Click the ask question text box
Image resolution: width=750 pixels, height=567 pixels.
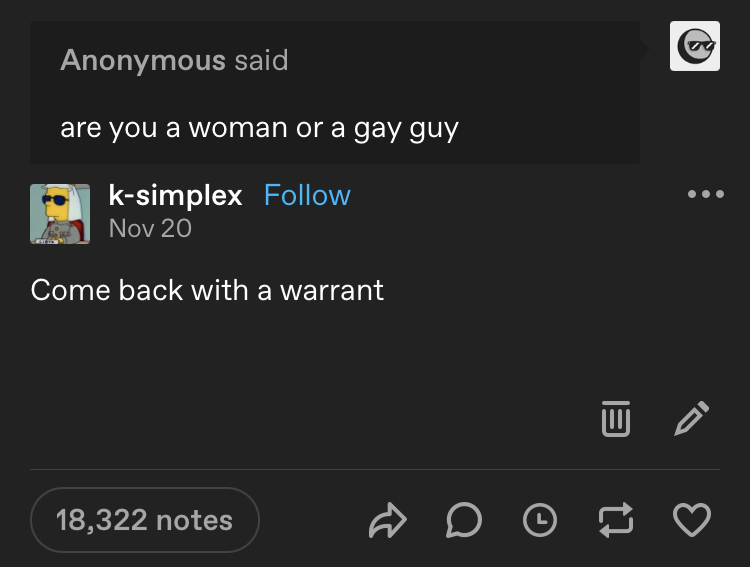(335, 92)
